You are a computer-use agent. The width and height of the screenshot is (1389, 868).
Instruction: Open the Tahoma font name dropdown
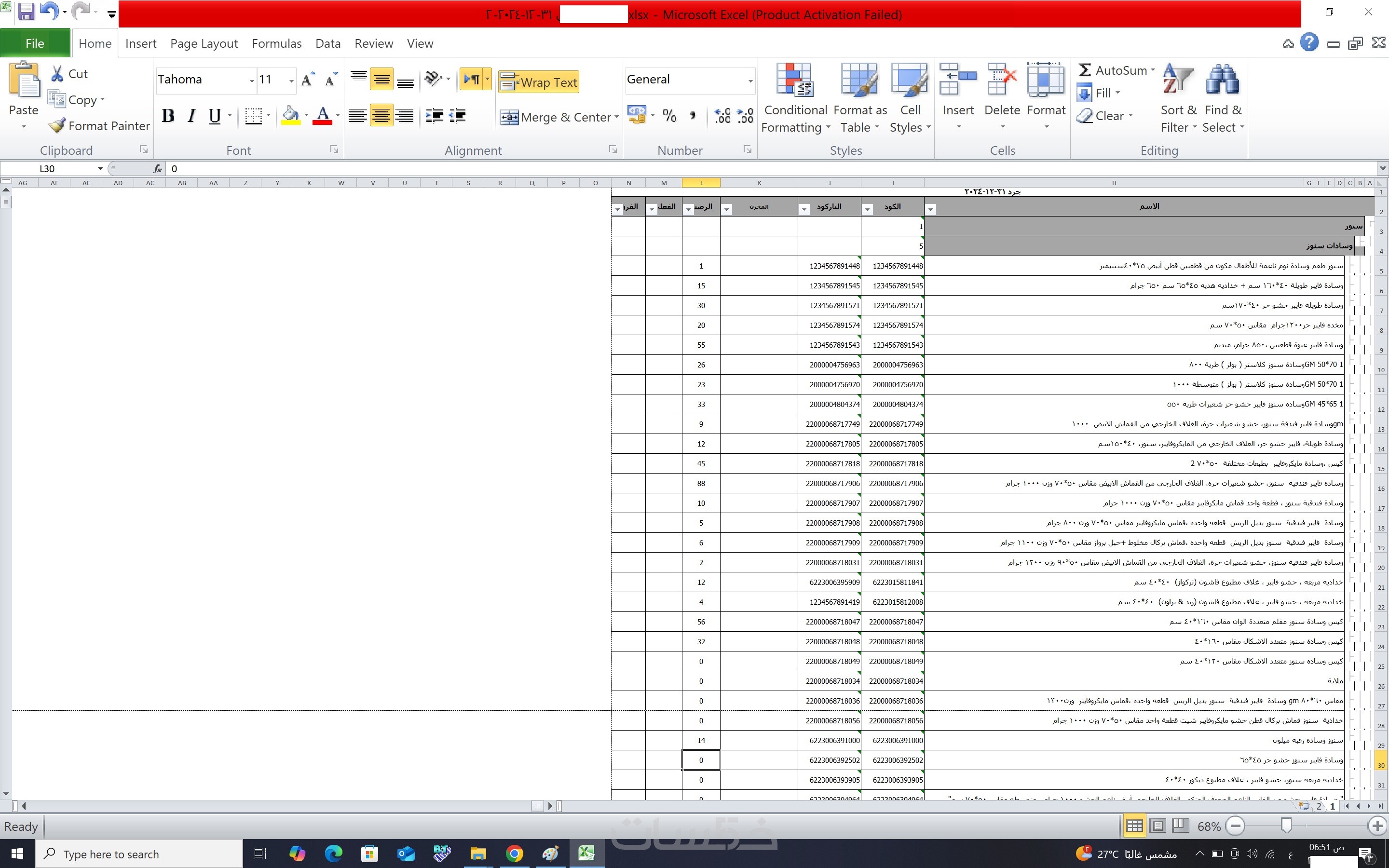251,81
